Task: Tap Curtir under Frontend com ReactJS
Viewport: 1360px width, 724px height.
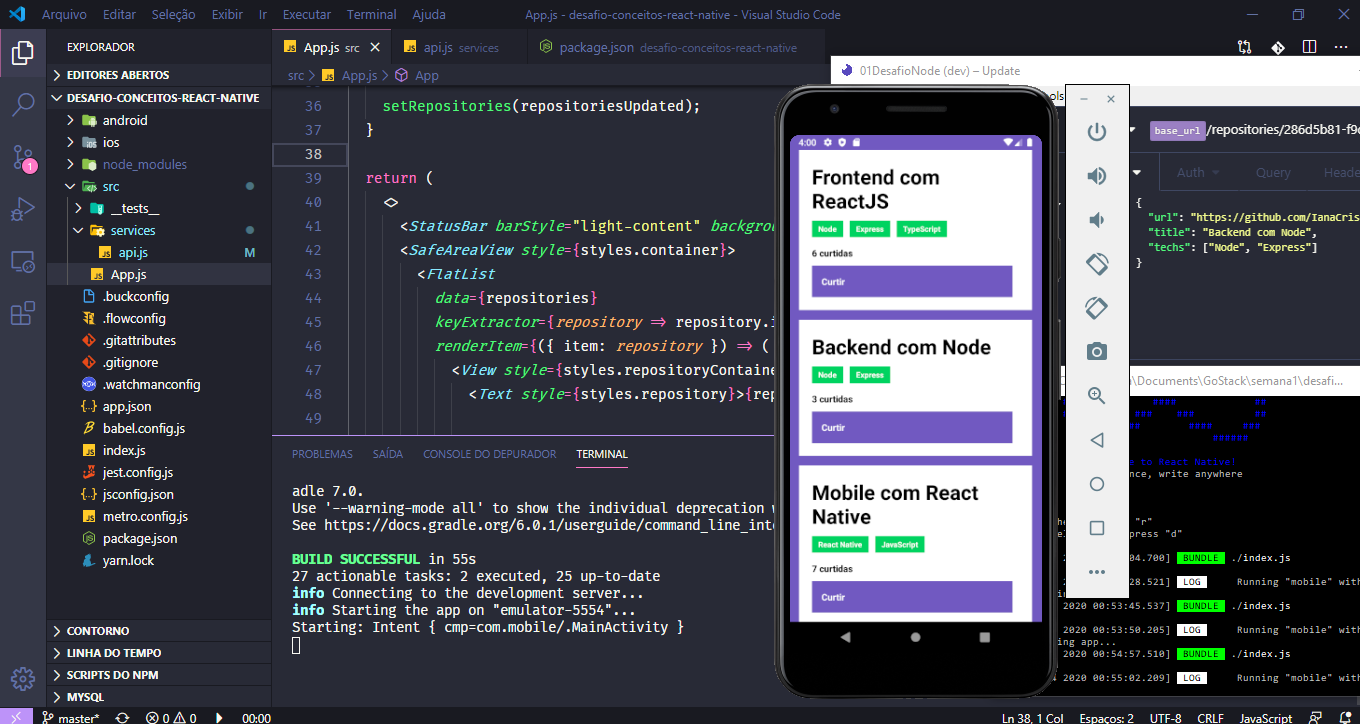Action: point(912,282)
